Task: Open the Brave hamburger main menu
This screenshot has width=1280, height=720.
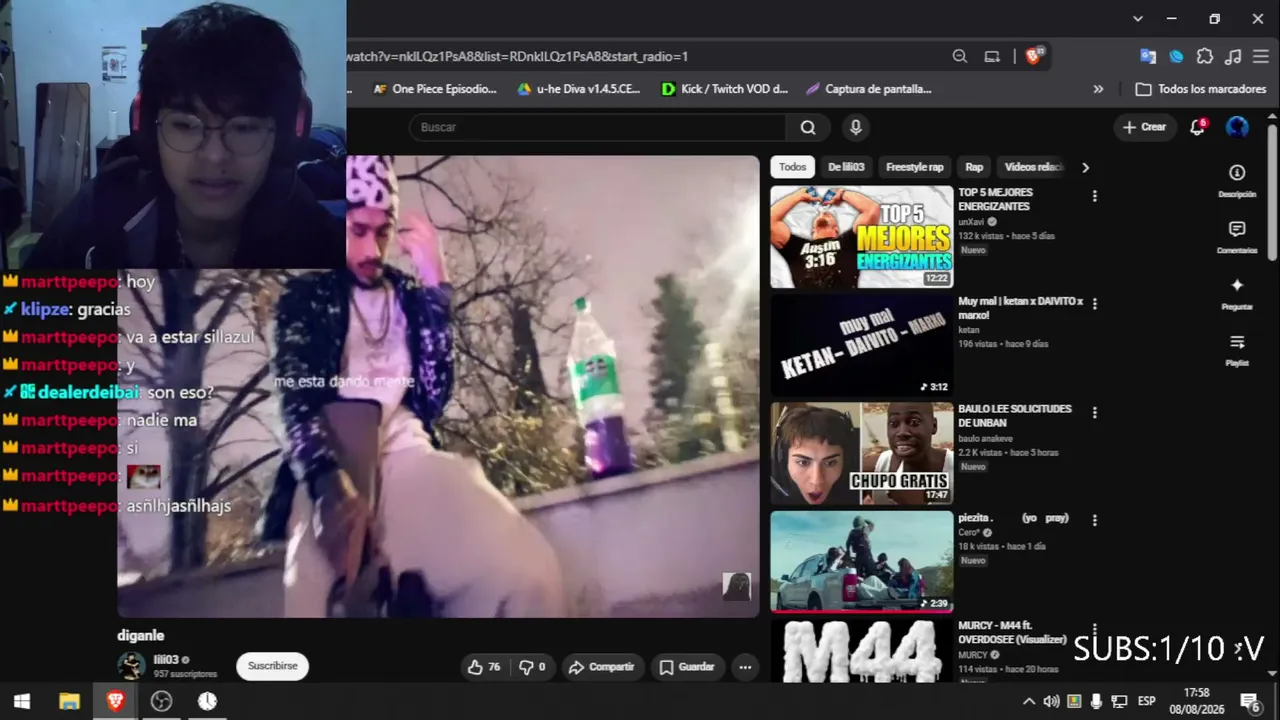Action: click(1260, 57)
